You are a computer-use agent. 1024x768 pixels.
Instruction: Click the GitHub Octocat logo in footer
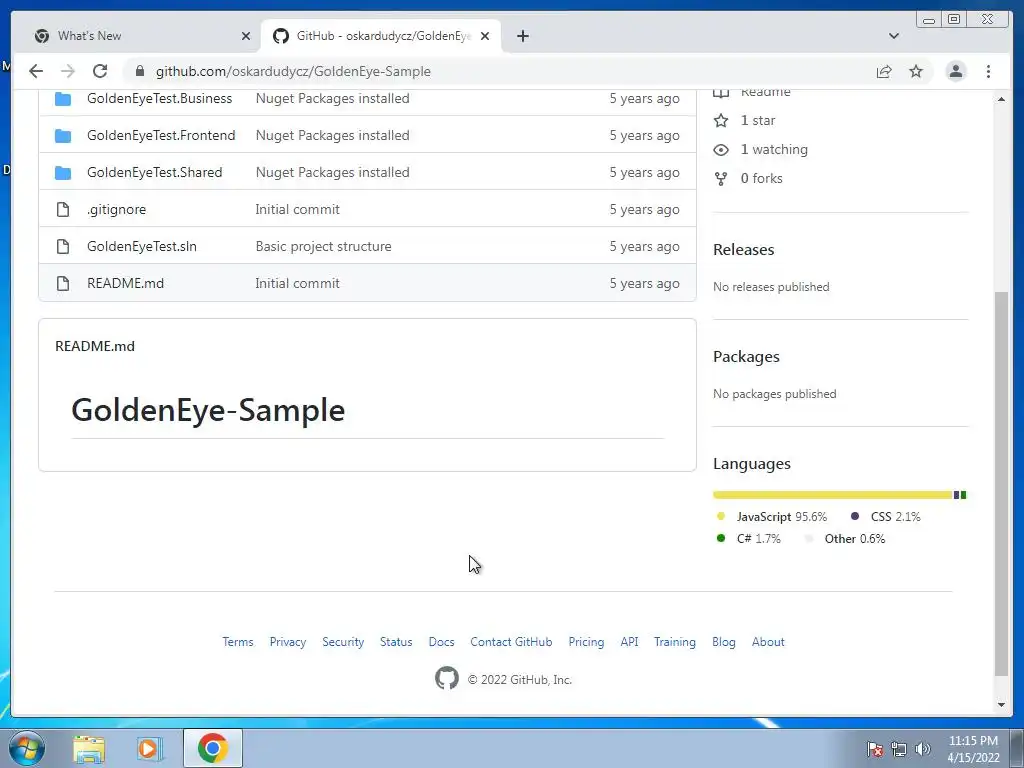[447, 679]
